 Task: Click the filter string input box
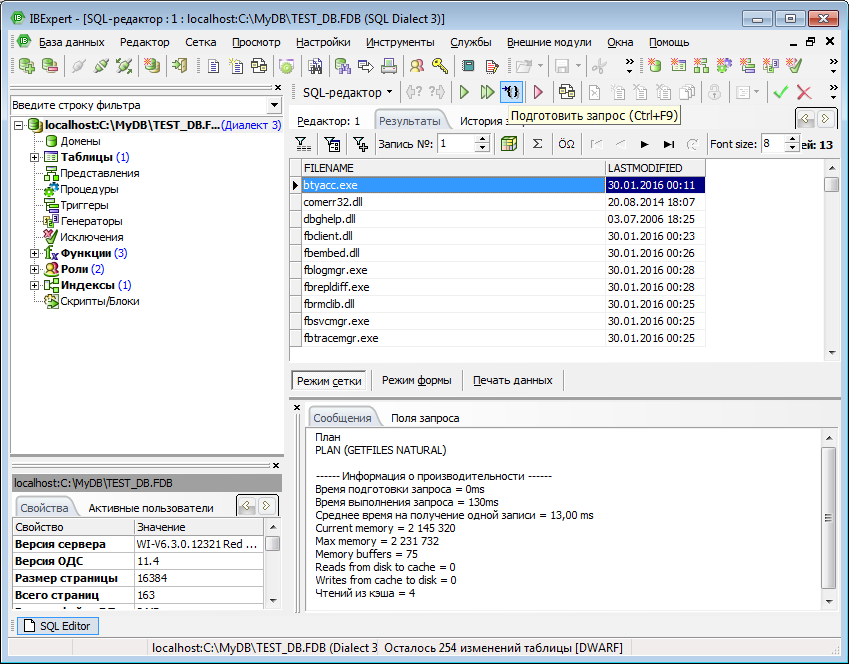point(139,105)
